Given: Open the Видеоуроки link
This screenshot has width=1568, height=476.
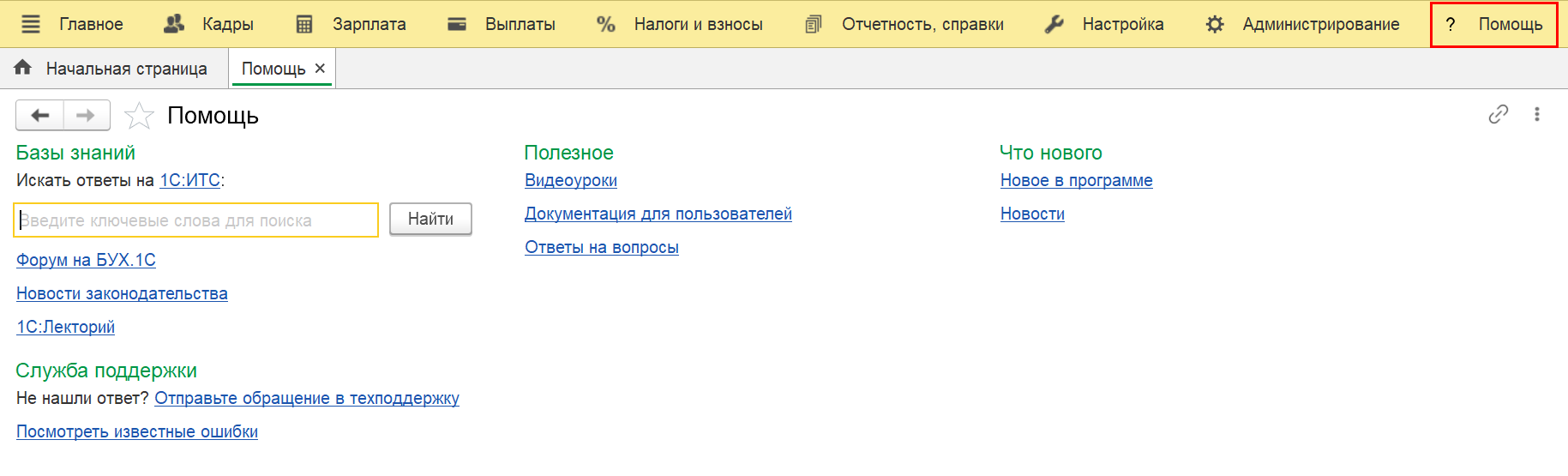Looking at the screenshot, I should (571, 180).
